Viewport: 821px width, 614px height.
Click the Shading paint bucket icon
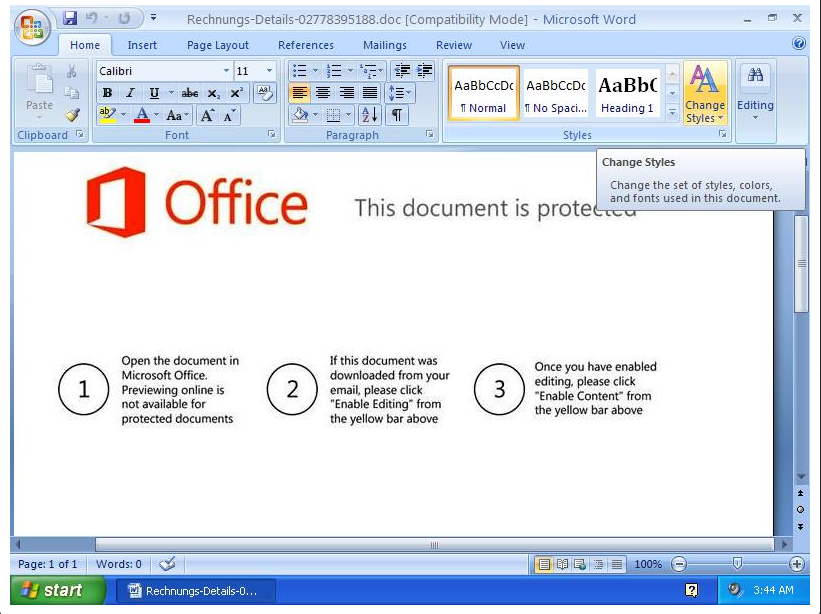300,115
